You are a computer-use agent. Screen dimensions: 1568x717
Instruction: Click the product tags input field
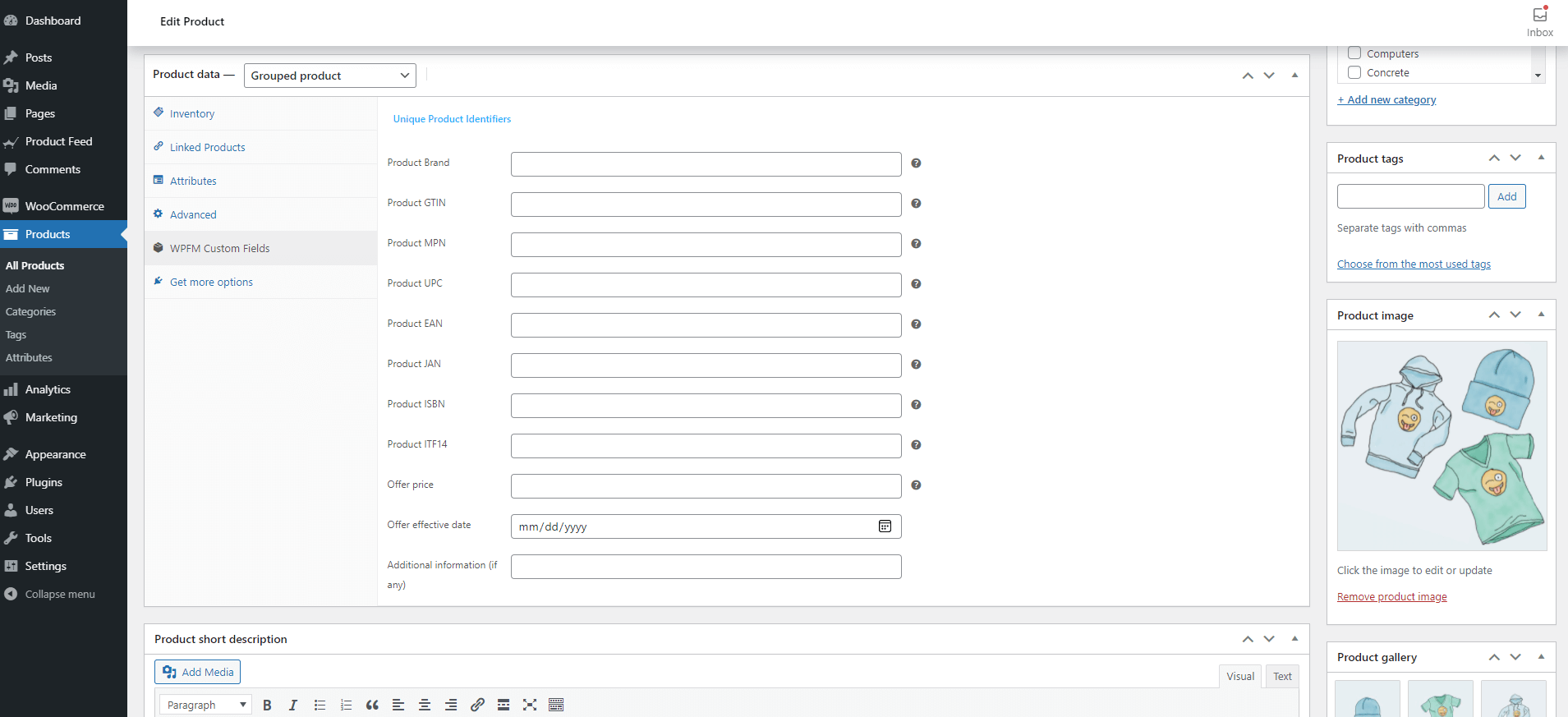[1410, 196]
